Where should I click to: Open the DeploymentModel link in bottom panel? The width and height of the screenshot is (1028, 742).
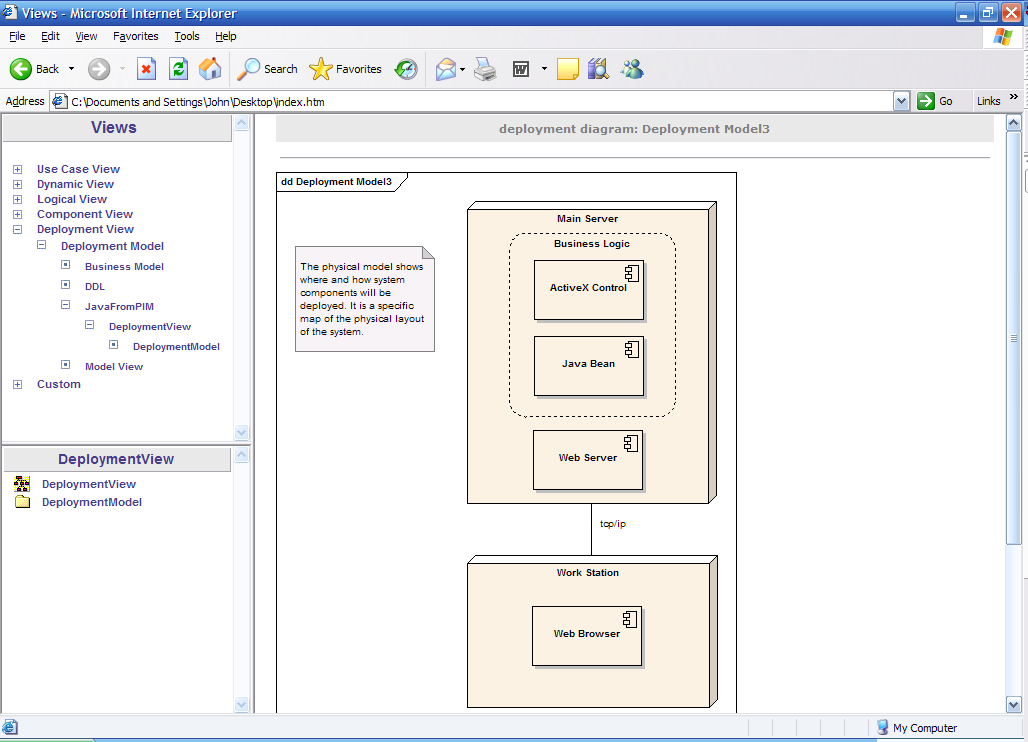(x=92, y=502)
